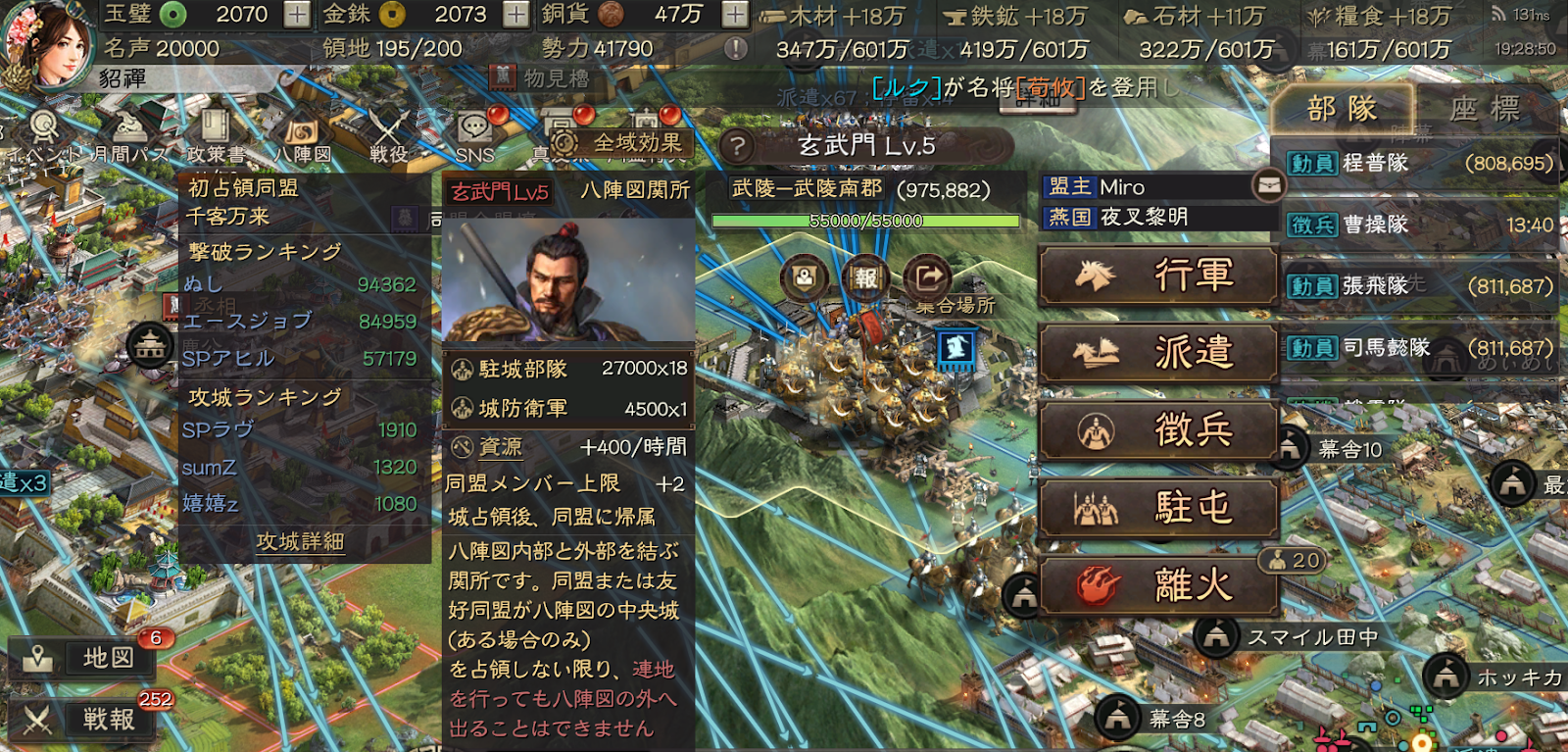Select the 部隊 tab
The image size is (1568, 752).
(x=1344, y=108)
